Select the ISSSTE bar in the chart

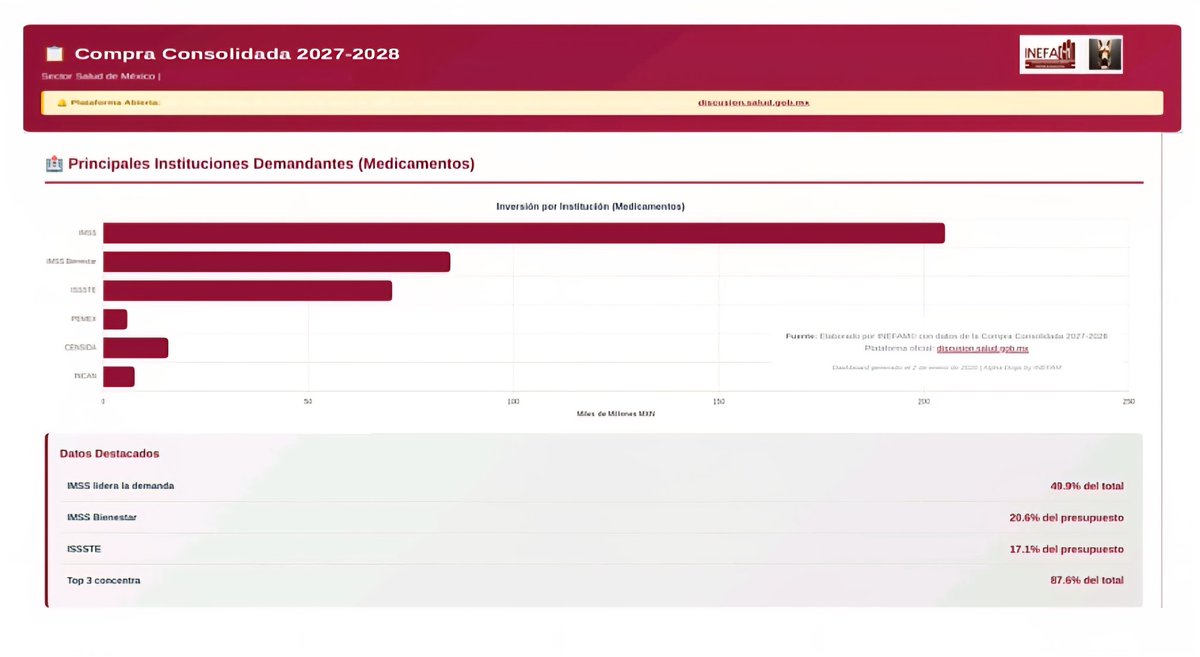[247, 291]
